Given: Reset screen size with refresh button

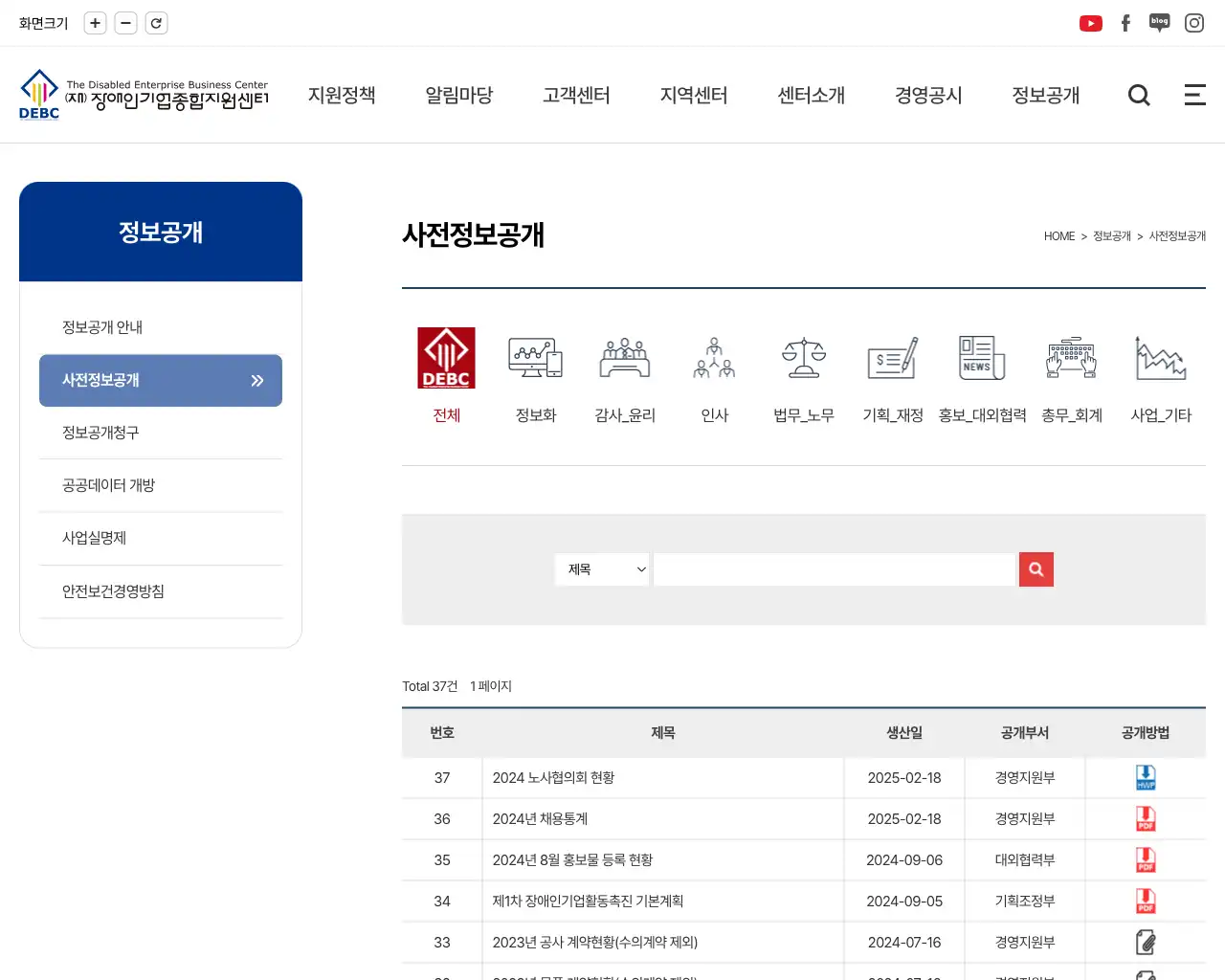Looking at the screenshot, I should 156,23.
